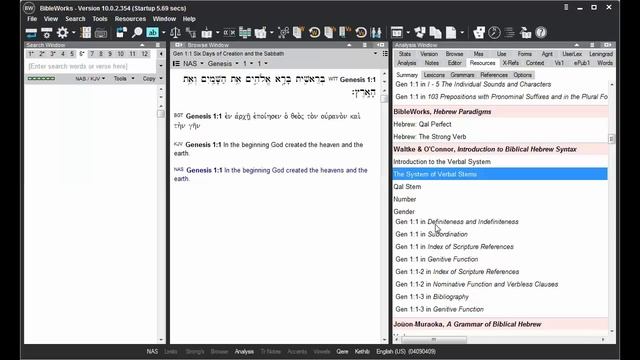
Task: Toggle Strong's in the status bar
Action: (195, 351)
